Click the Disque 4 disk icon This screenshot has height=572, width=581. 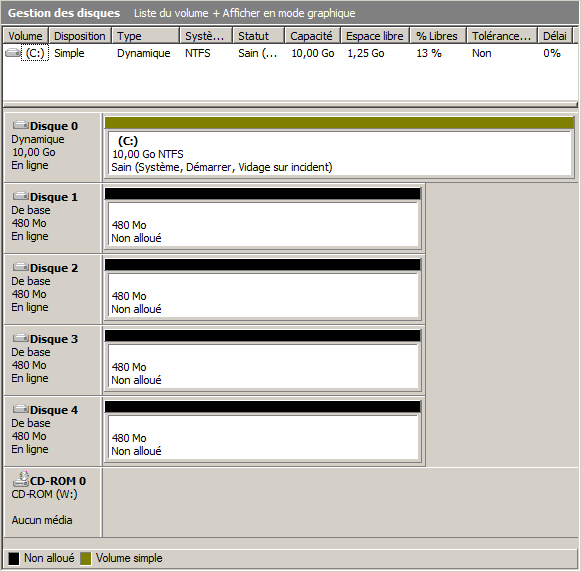pyautogui.click(x=20, y=409)
